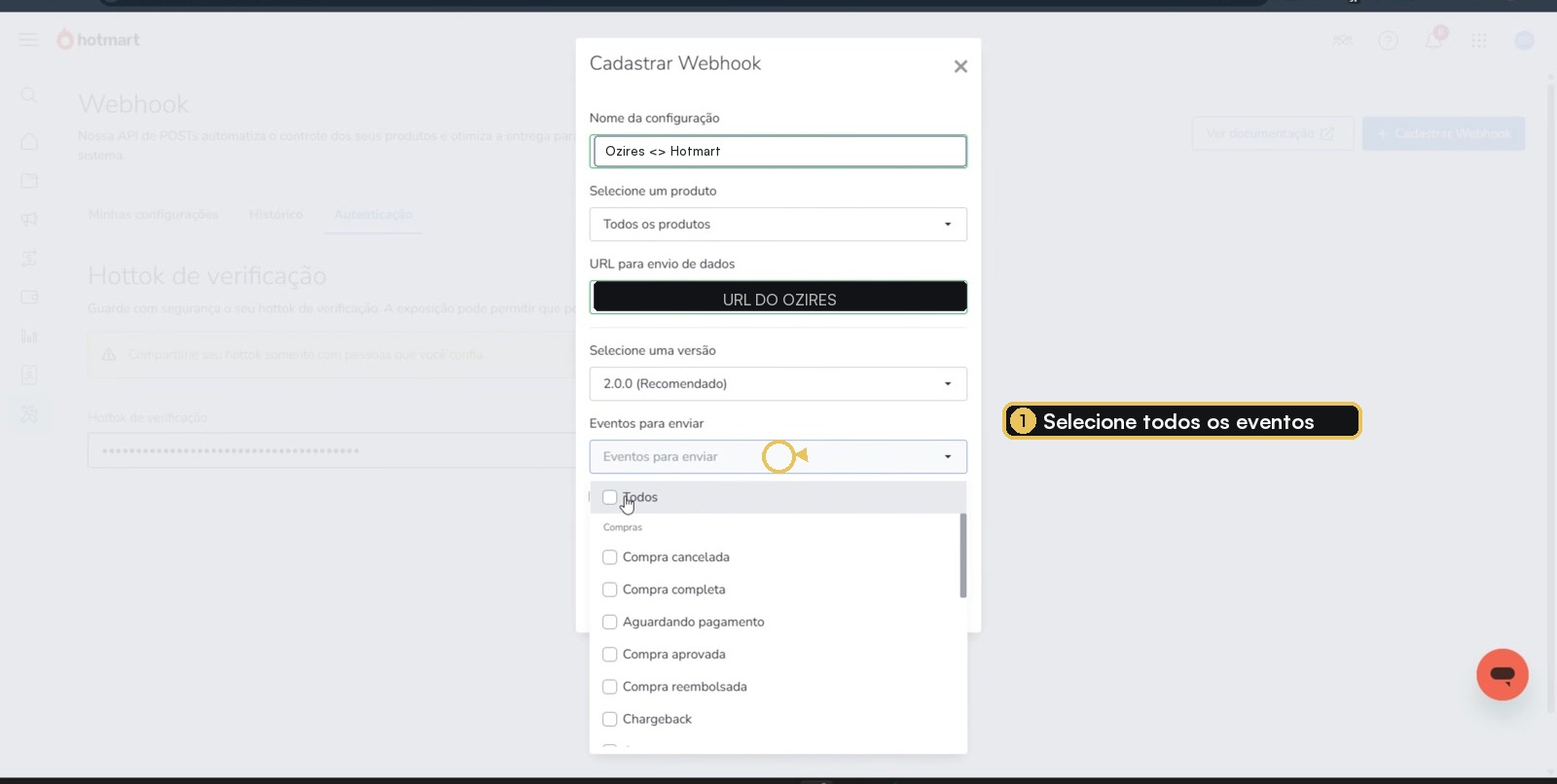Select the Compra aprovada checkbox
The image size is (1557, 784).
(x=610, y=655)
